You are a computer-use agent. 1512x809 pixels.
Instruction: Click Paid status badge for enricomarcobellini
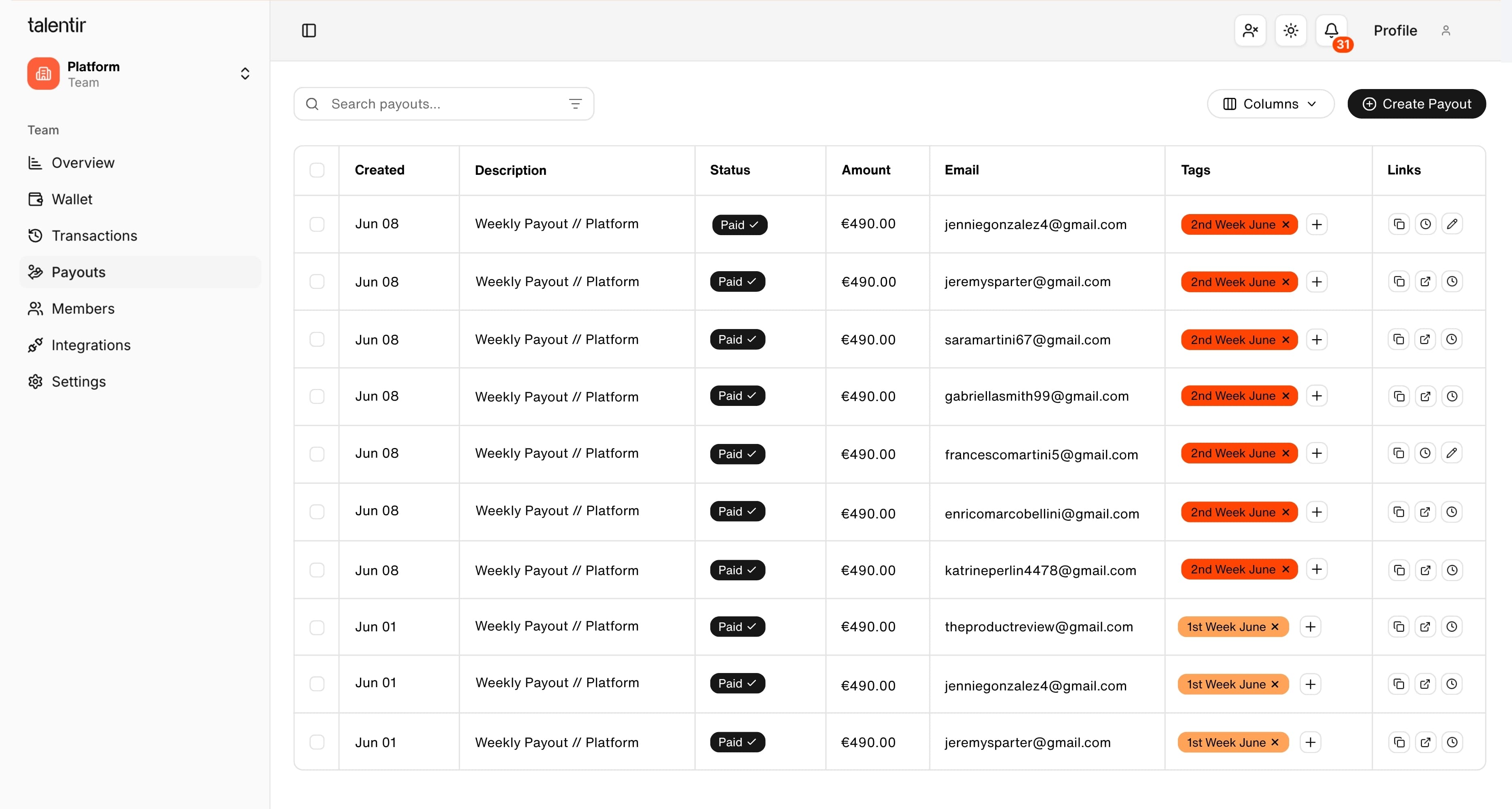(737, 512)
